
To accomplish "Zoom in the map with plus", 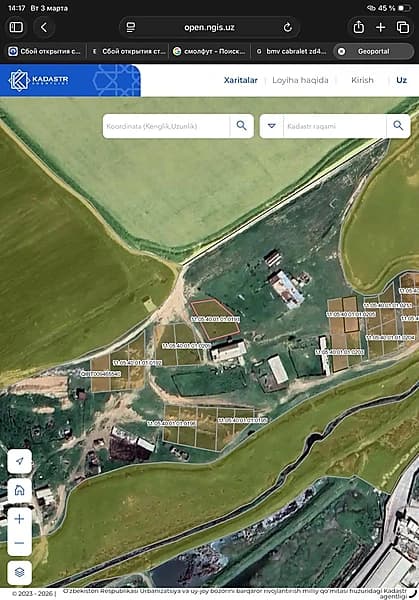I will 20,519.
